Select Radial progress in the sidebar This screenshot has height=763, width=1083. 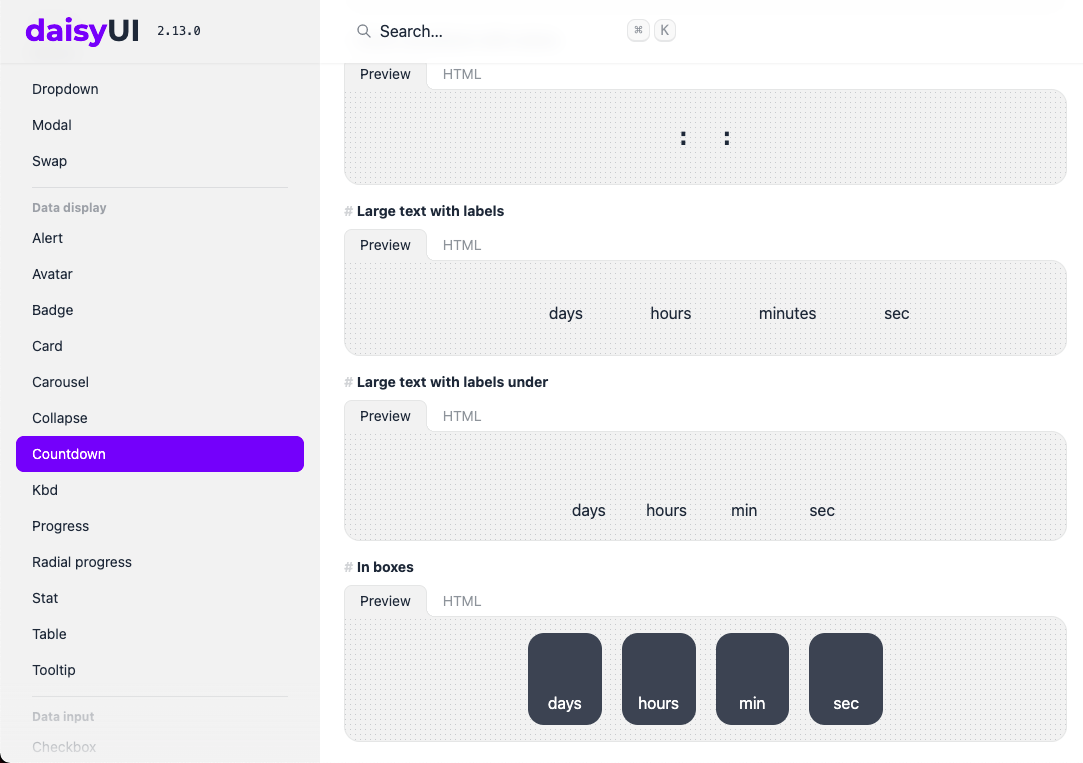[x=81, y=562]
